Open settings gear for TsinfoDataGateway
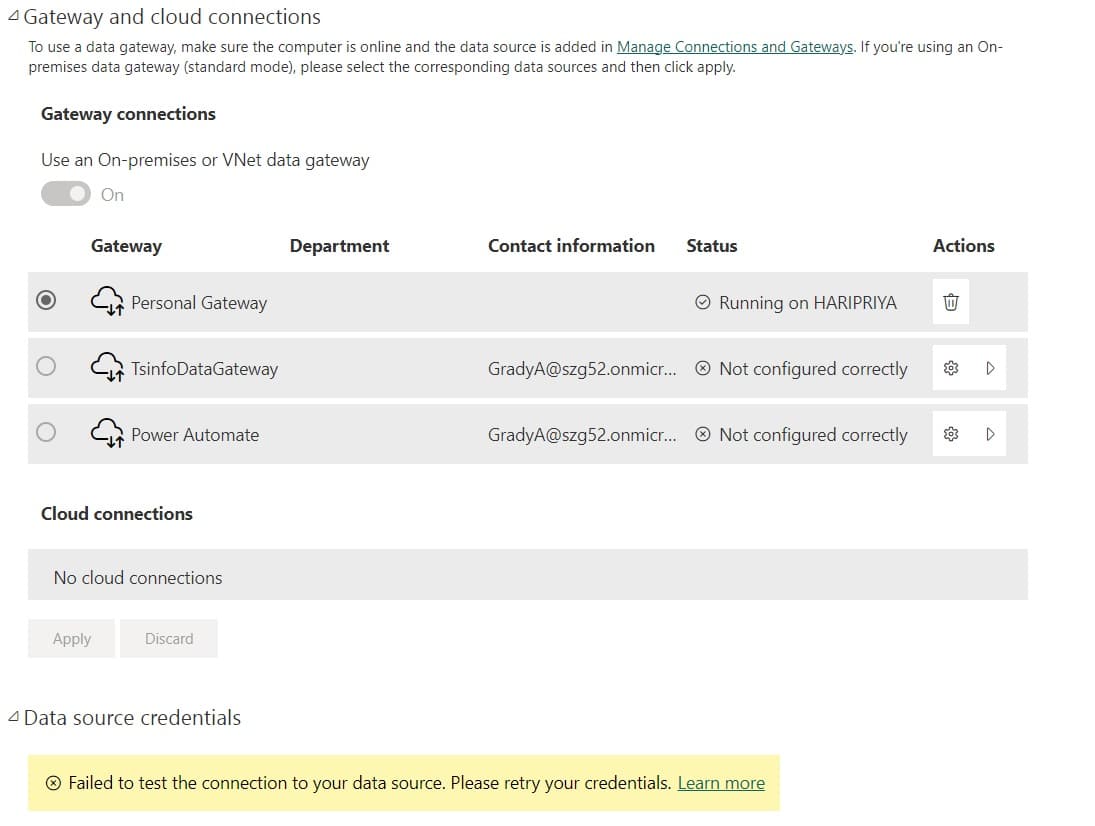This screenshot has width=1095, height=826. 951,368
